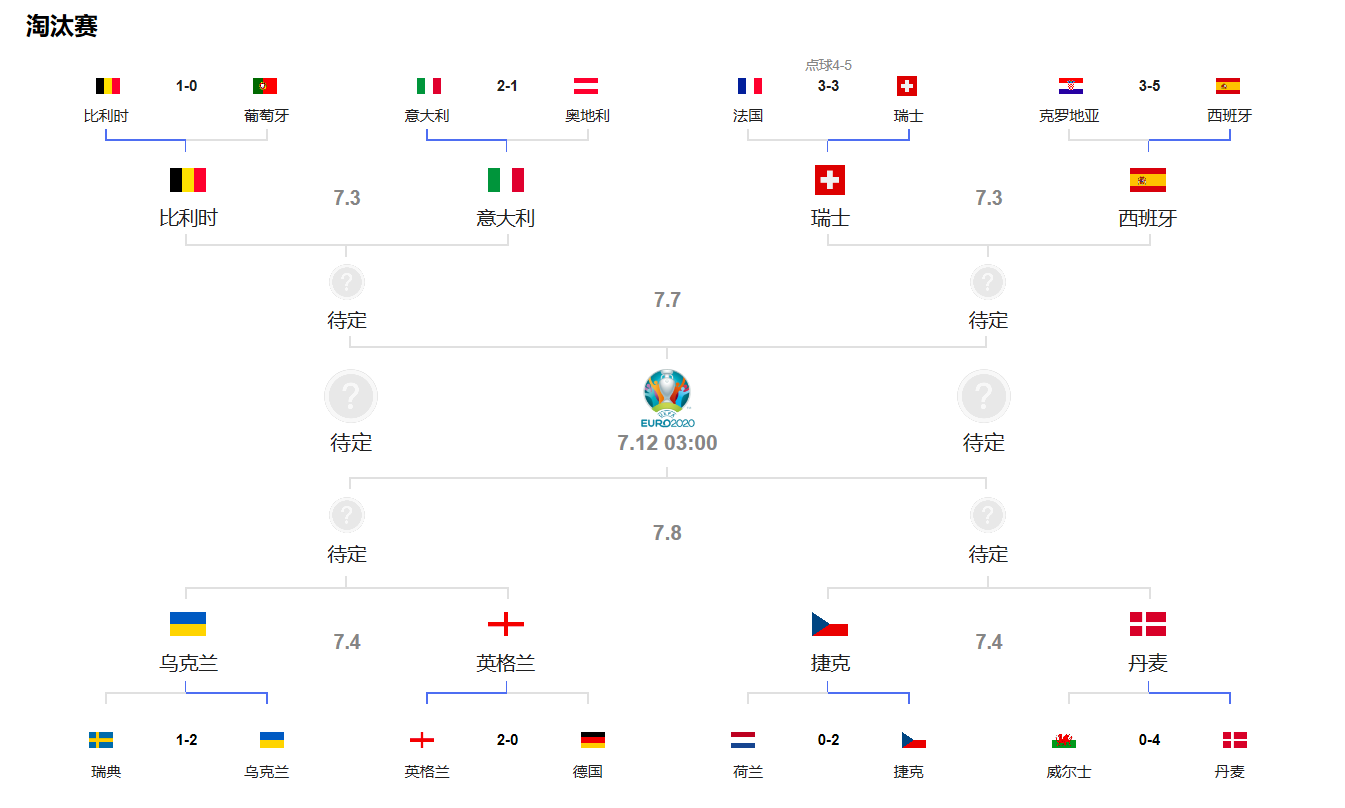Open the 1-0 Belgium vs Portugal score

[x=187, y=86]
